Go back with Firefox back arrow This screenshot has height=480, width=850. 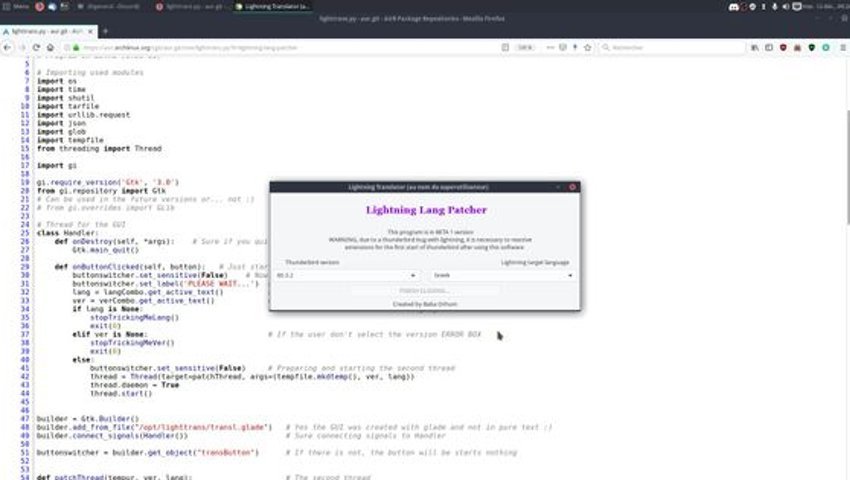coord(7,48)
